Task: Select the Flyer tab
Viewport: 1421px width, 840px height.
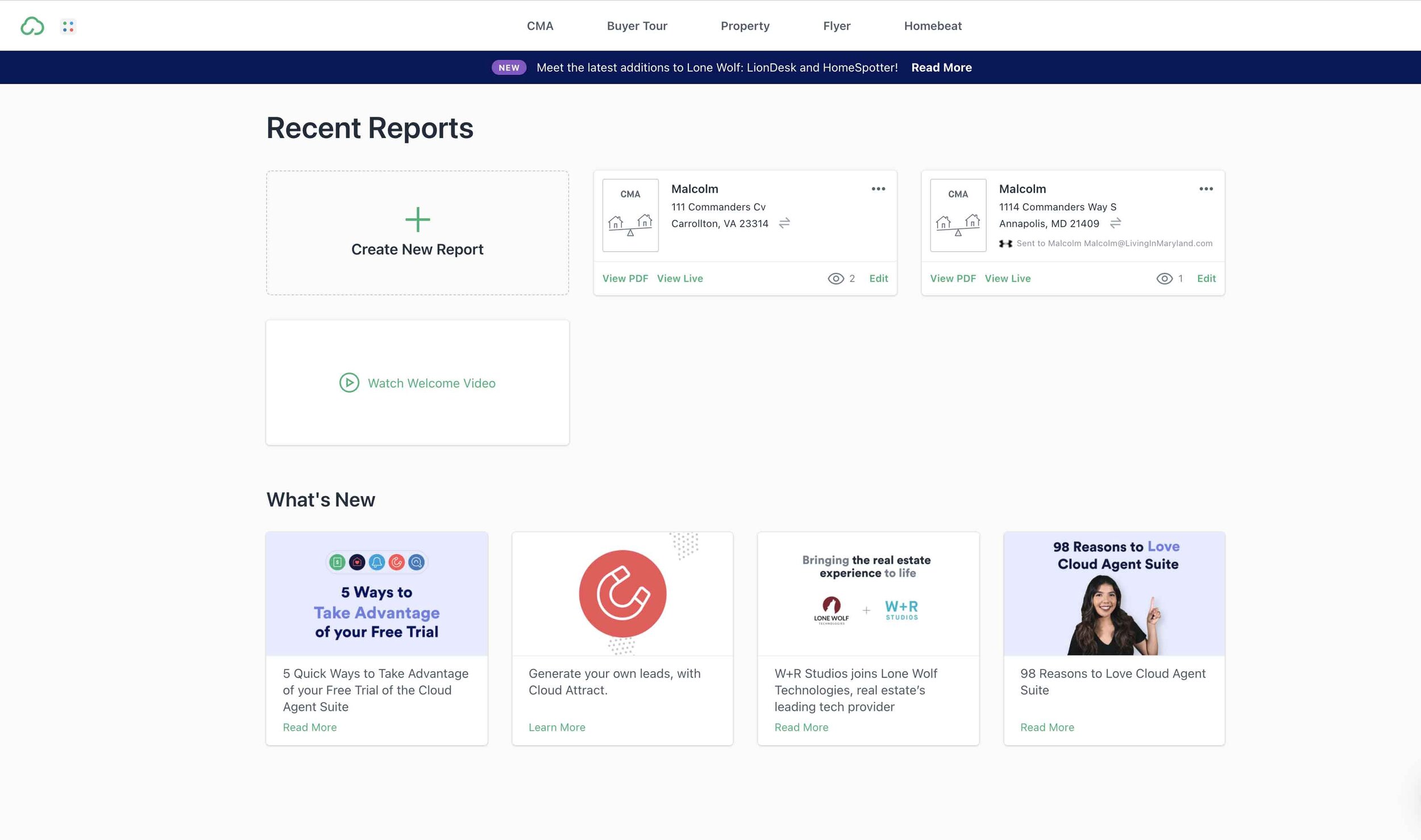Action: [x=837, y=26]
